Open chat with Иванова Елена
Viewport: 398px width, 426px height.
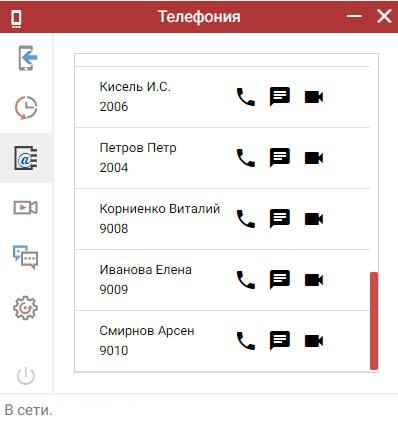click(280, 279)
